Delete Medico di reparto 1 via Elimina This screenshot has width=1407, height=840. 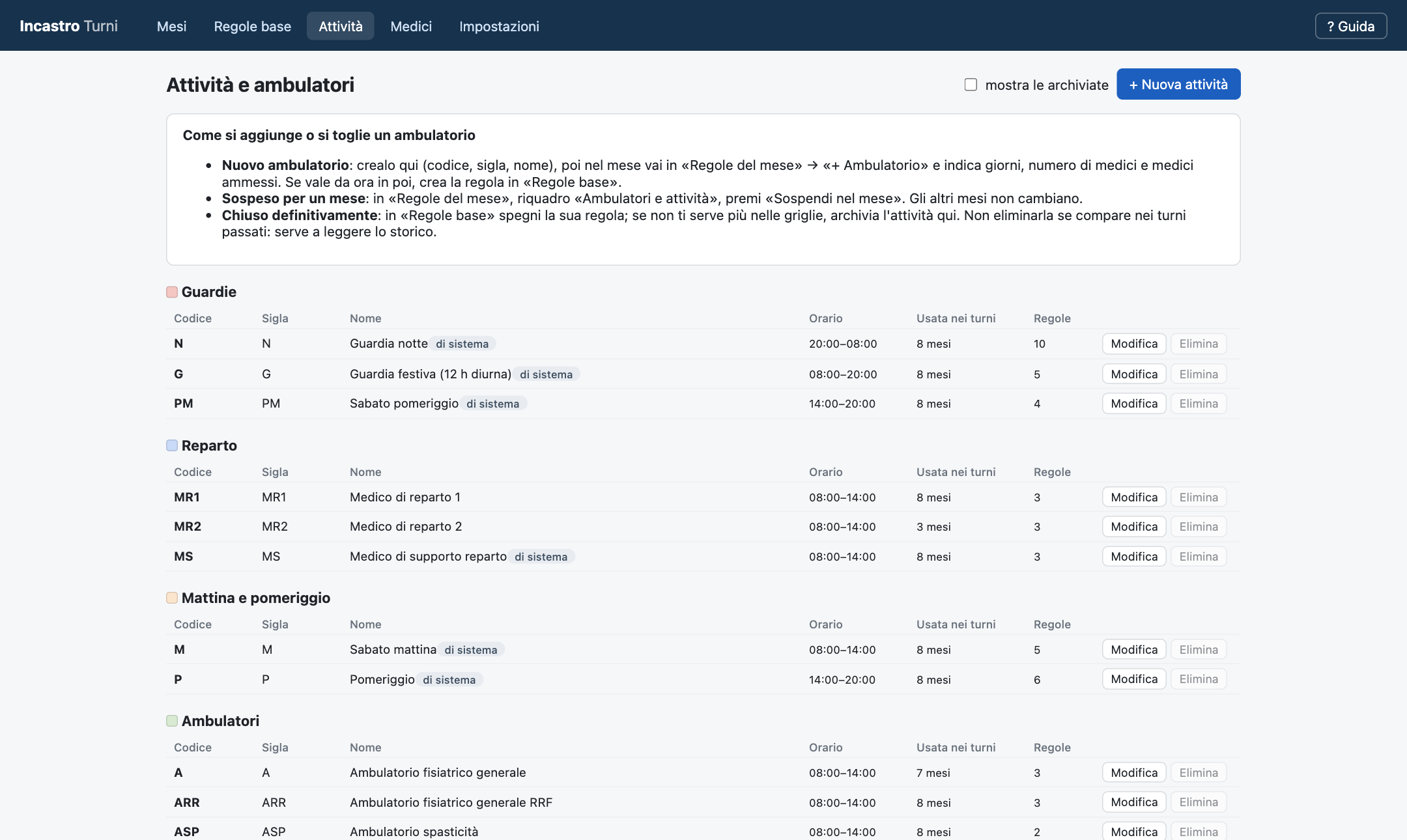[x=1199, y=497]
